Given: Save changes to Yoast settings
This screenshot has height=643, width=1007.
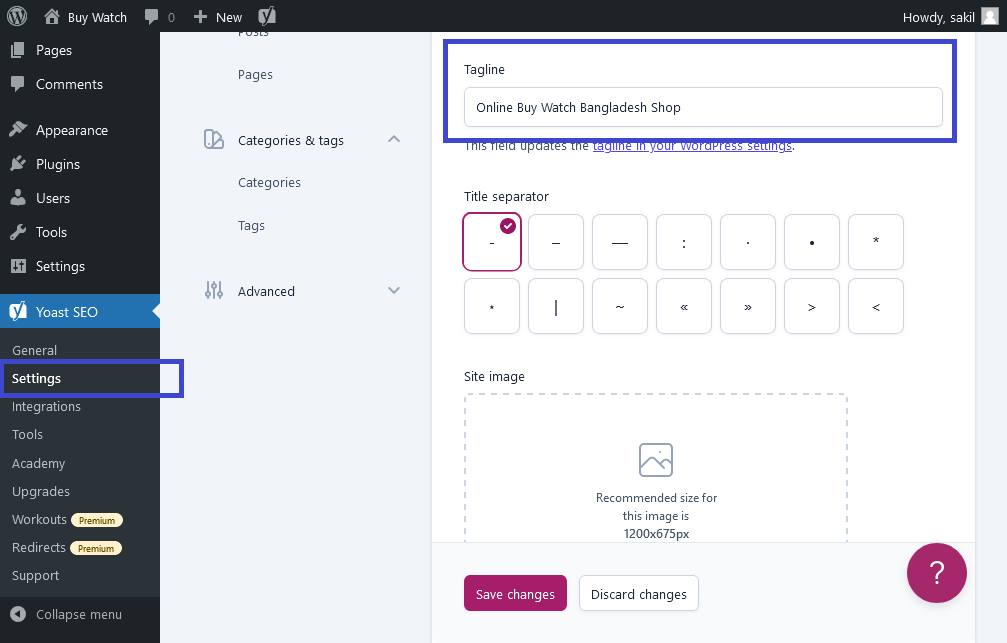Looking at the screenshot, I should click(515, 594).
